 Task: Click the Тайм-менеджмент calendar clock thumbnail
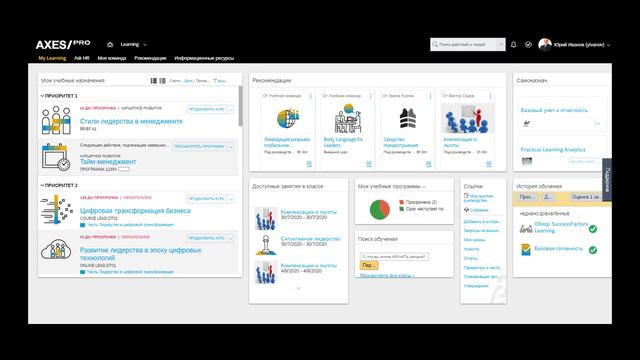[56, 157]
